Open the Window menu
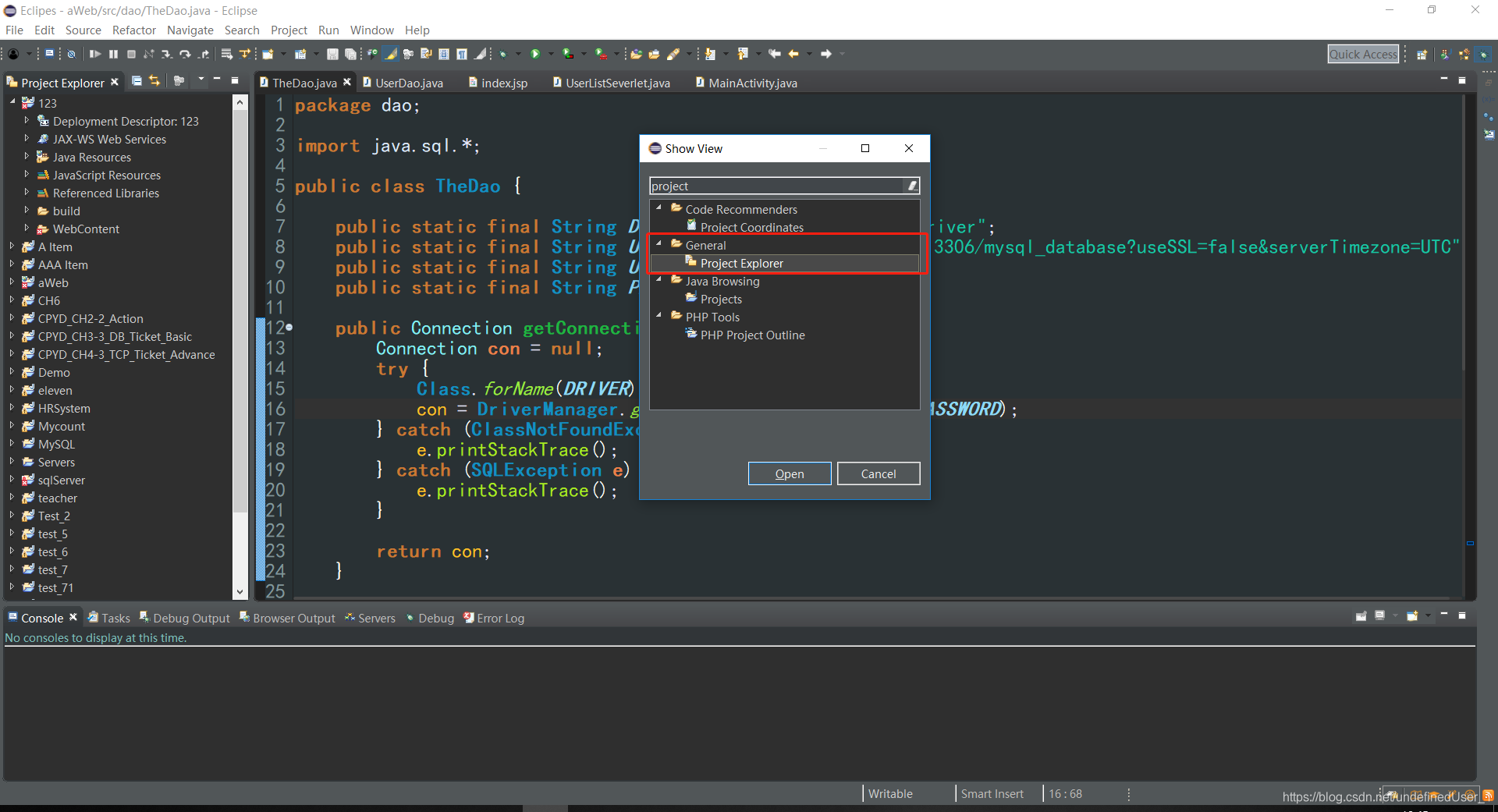The height and width of the screenshot is (812, 1498). coord(371,30)
